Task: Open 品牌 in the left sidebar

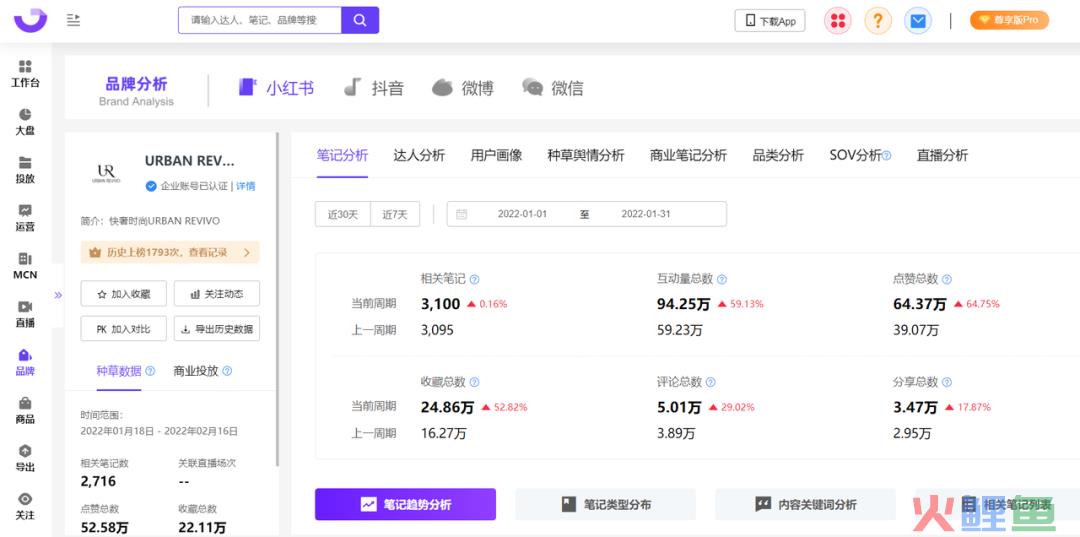Action: [x=25, y=362]
